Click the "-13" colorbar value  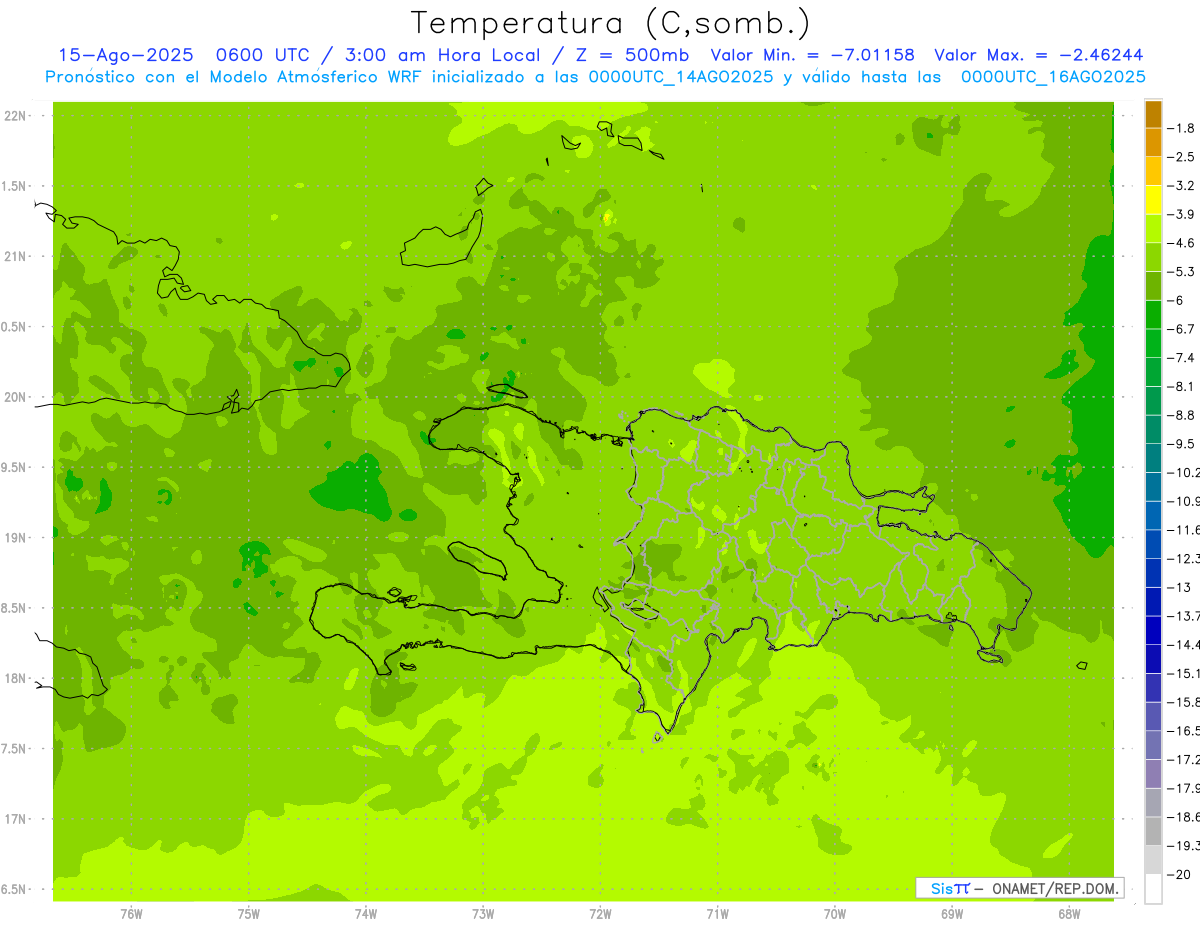pyautogui.click(x=1177, y=587)
